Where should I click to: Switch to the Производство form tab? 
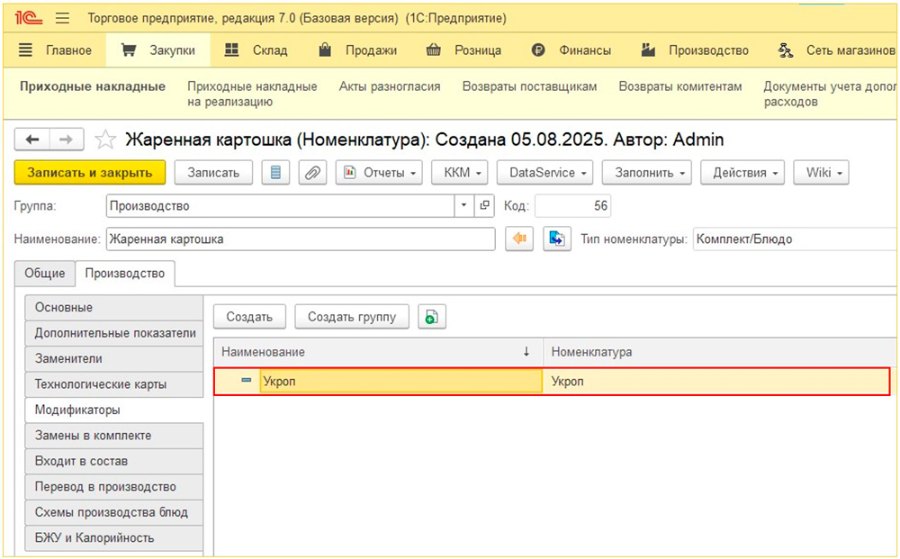point(125,273)
